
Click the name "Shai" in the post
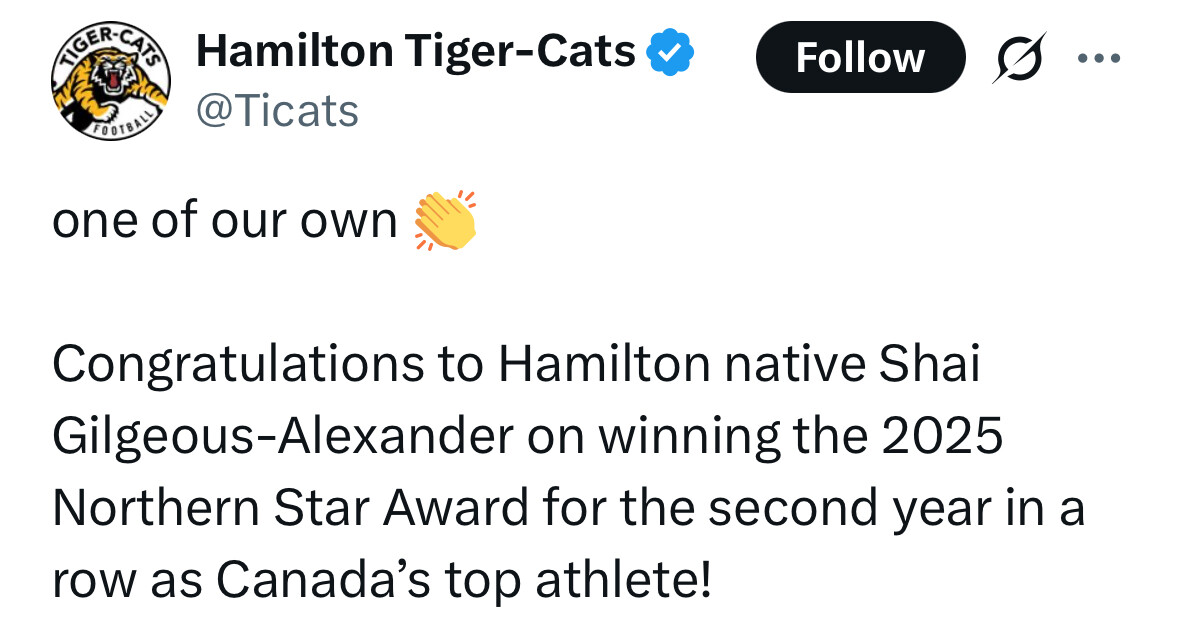click(x=929, y=366)
